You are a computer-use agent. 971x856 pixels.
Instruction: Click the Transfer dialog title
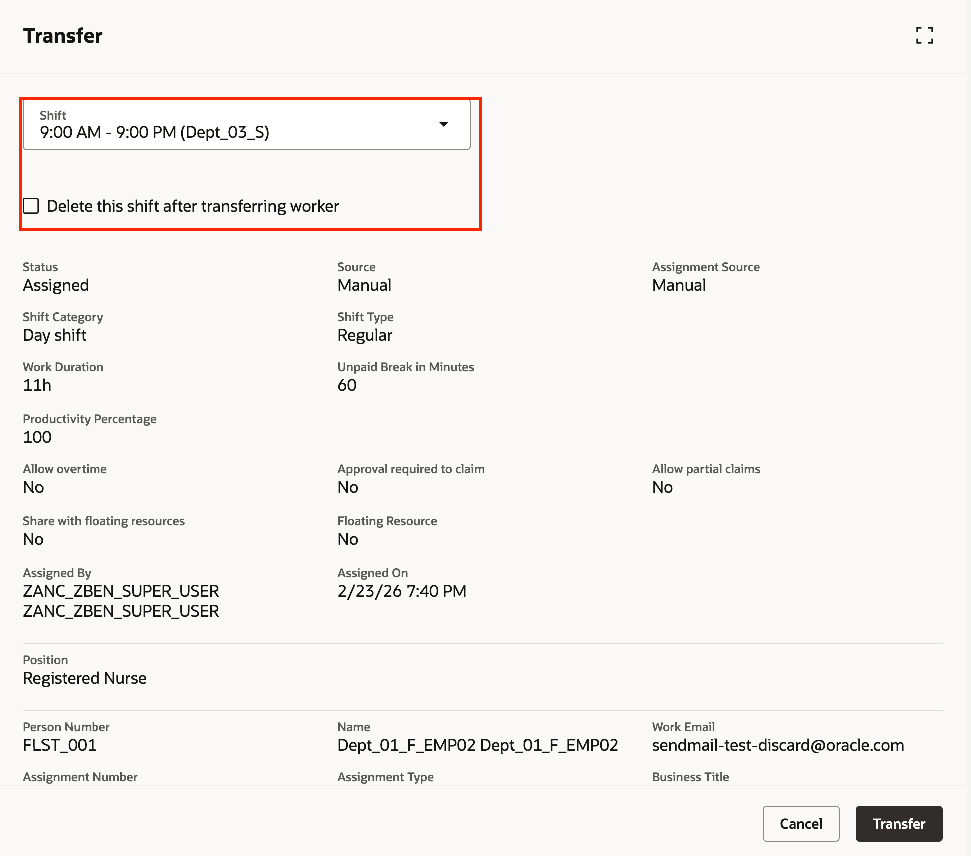pos(62,35)
